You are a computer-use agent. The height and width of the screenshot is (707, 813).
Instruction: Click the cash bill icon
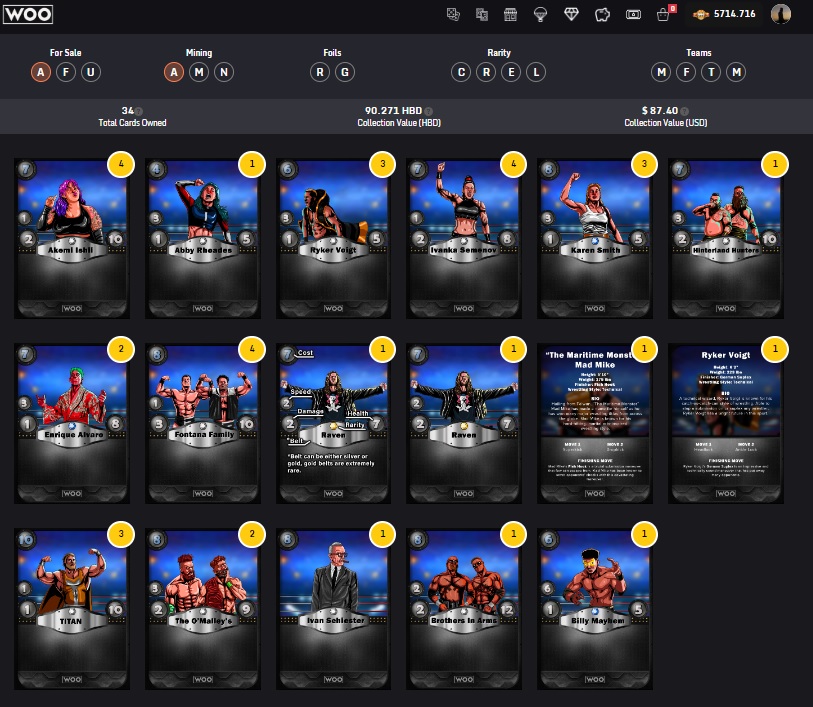pyautogui.click(x=633, y=15)
